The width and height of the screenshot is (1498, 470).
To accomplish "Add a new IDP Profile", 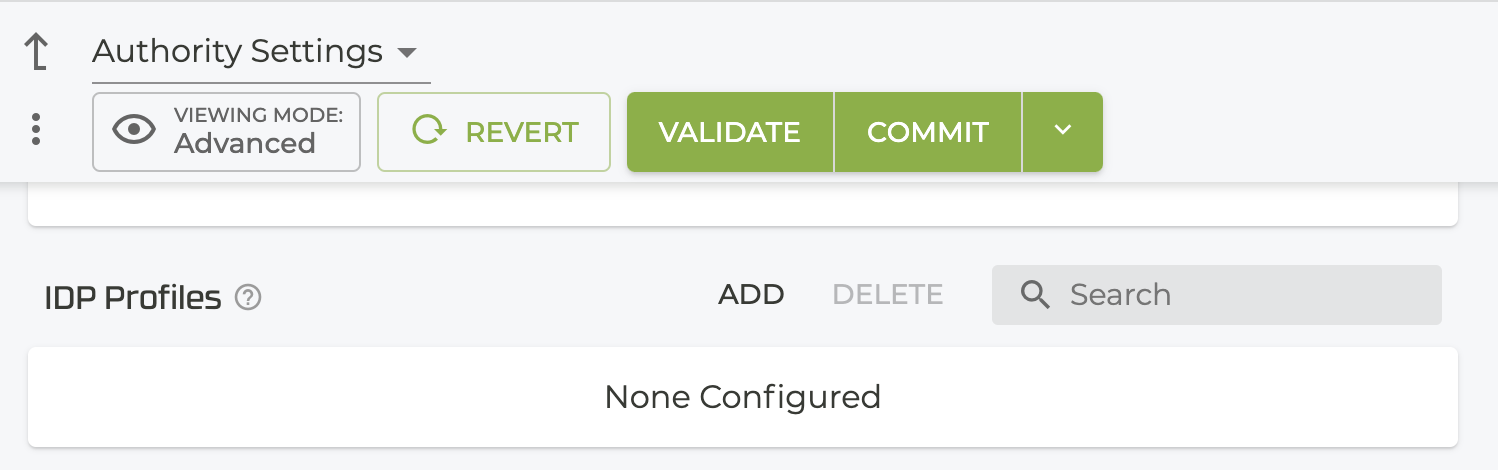I will point(751,295).
